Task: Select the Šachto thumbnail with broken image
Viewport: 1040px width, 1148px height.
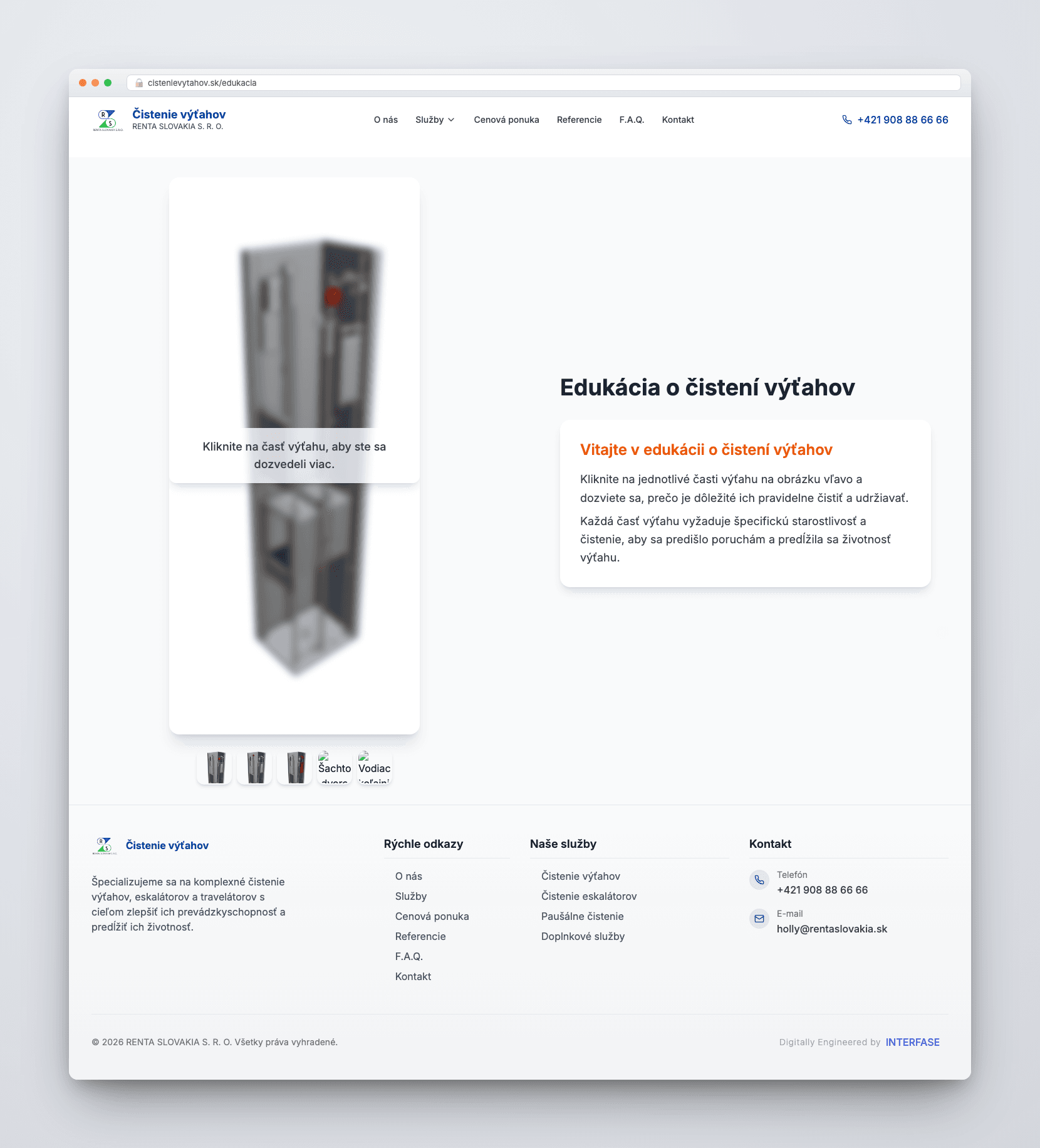Action: point(335,767)
